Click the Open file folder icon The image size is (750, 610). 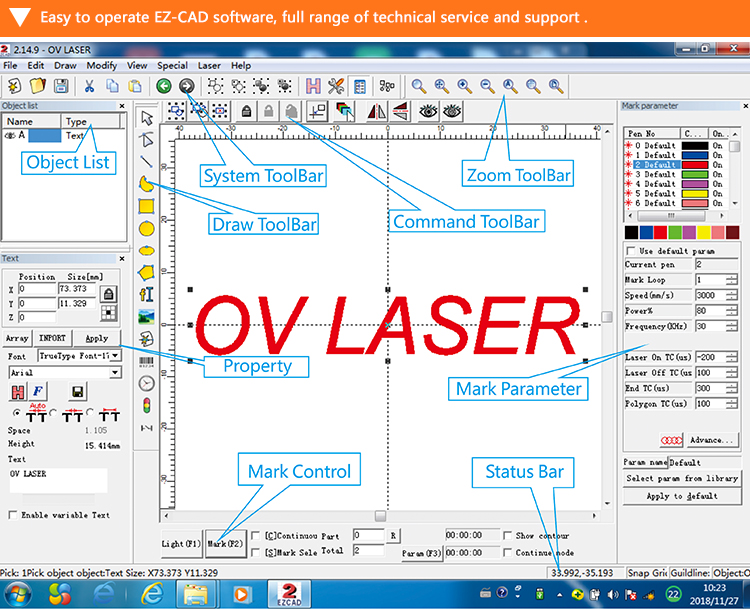pyautogui.click(x=37, y=87)
